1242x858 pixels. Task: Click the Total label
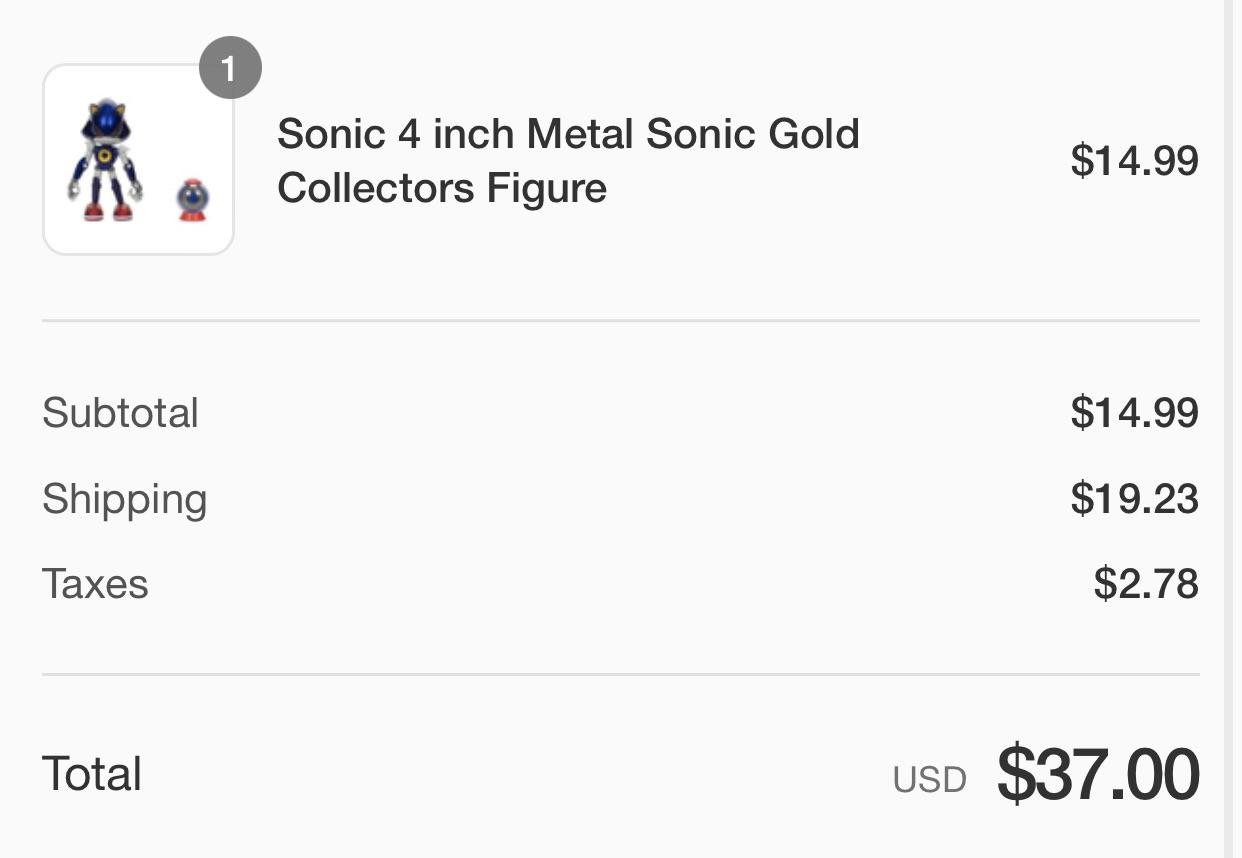(x=94, y=772)
